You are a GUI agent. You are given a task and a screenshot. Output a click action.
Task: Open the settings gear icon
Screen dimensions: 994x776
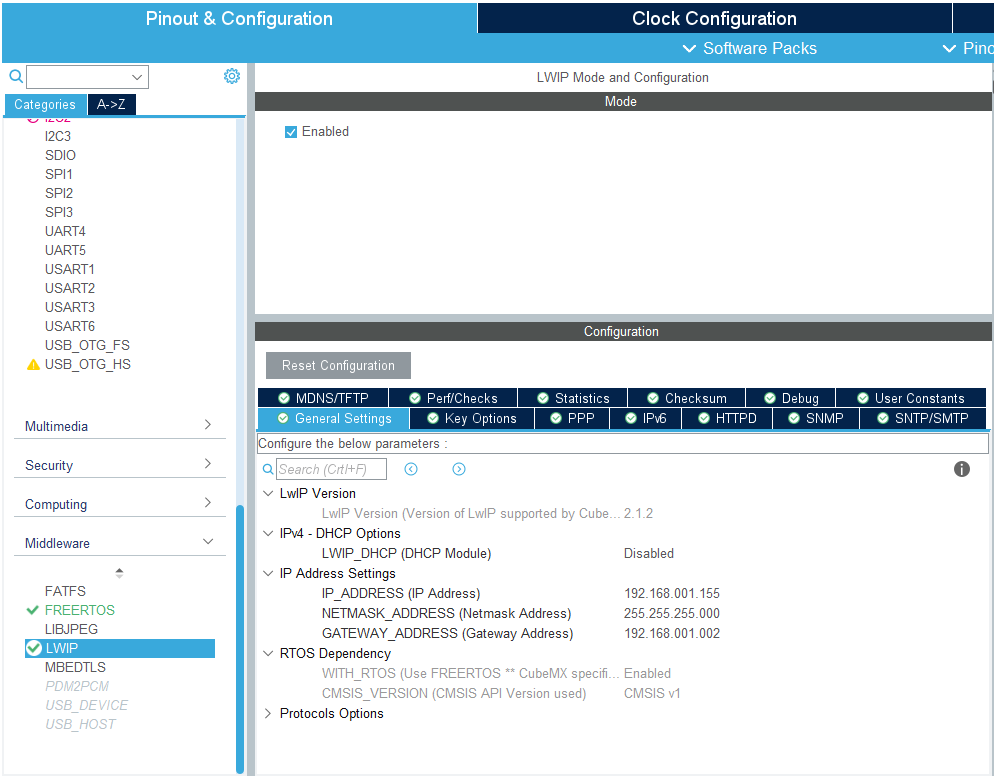[x=232, y=75]
